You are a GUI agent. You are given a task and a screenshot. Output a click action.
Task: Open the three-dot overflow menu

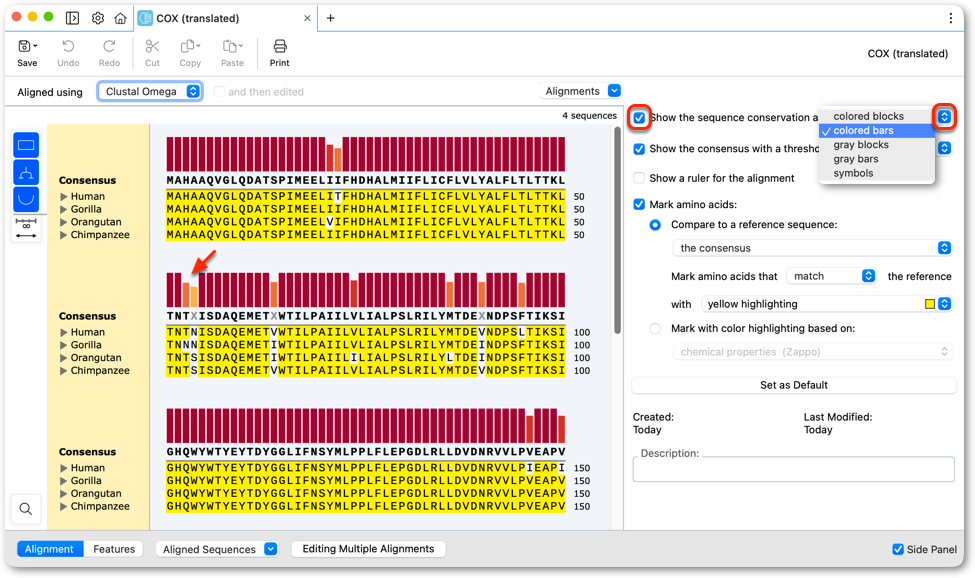coord(950,18)
